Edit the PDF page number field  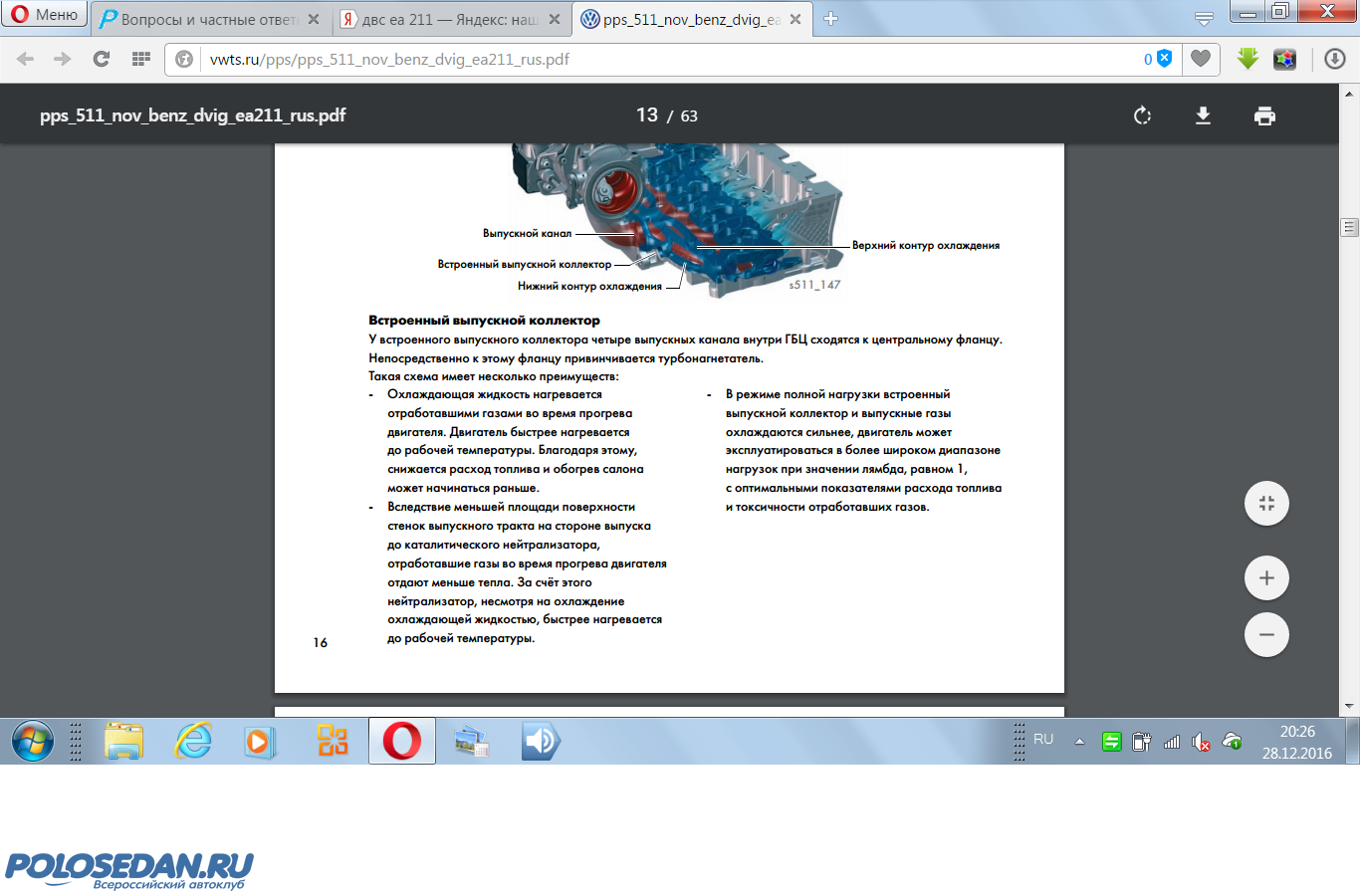click(x=647, y=115)
